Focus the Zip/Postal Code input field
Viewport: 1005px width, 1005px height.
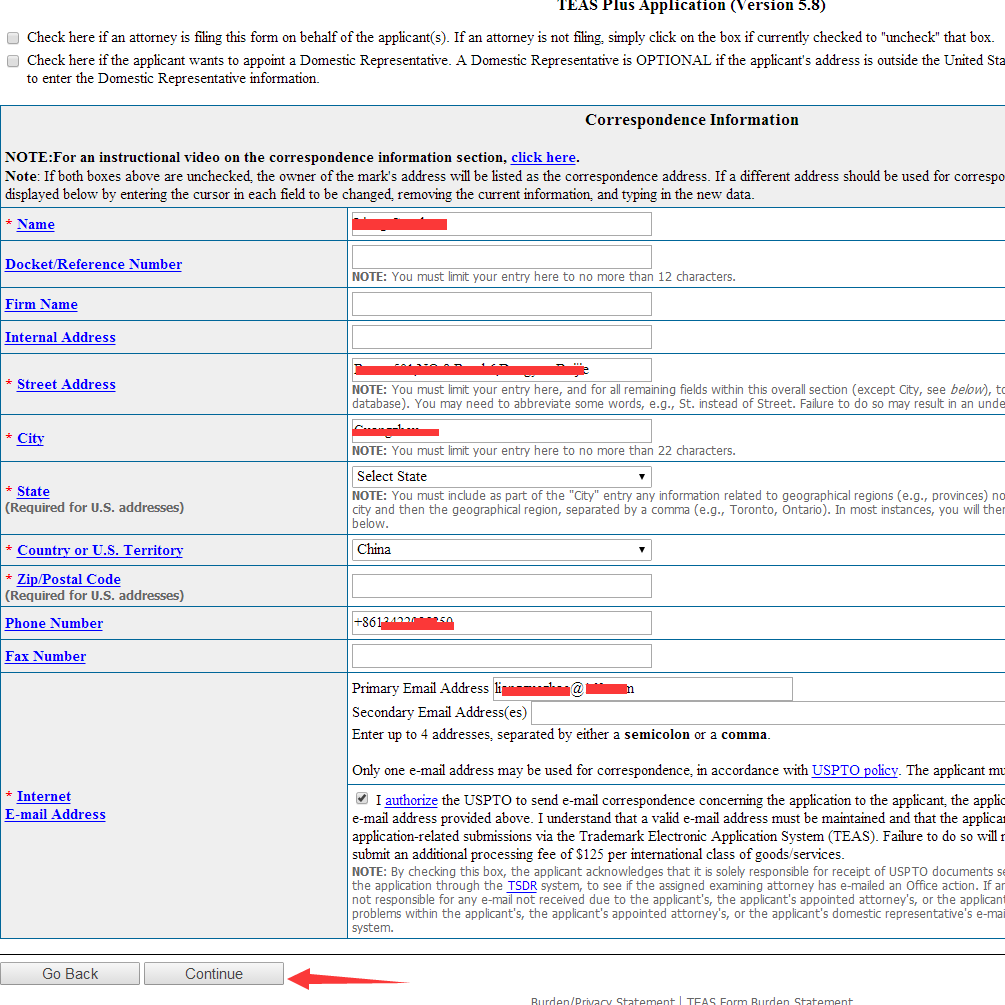point(501,586)
